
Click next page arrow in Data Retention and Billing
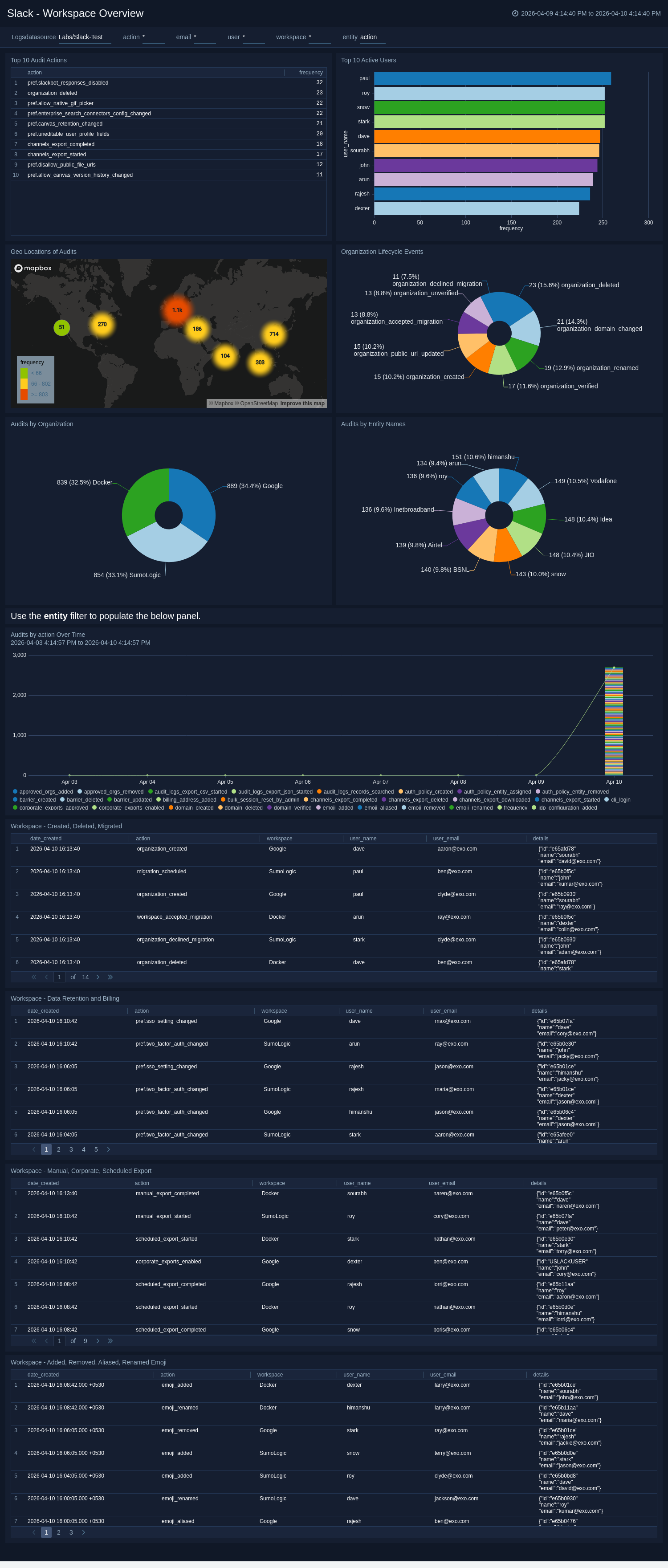tap(108, 1149)
